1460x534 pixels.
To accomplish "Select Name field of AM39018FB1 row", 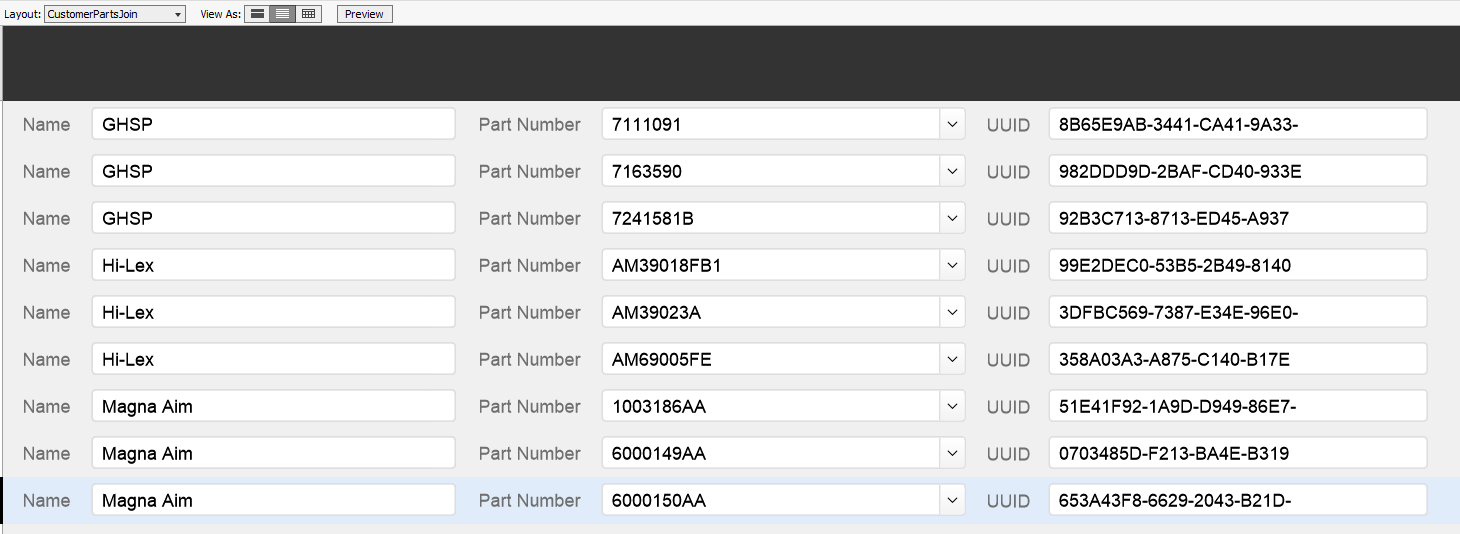I will [273, 265].
